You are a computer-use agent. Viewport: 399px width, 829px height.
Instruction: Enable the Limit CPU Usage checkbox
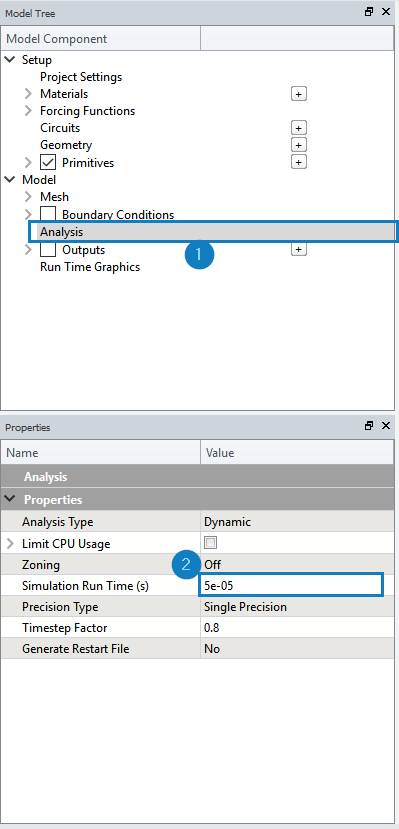click(211, 543)
